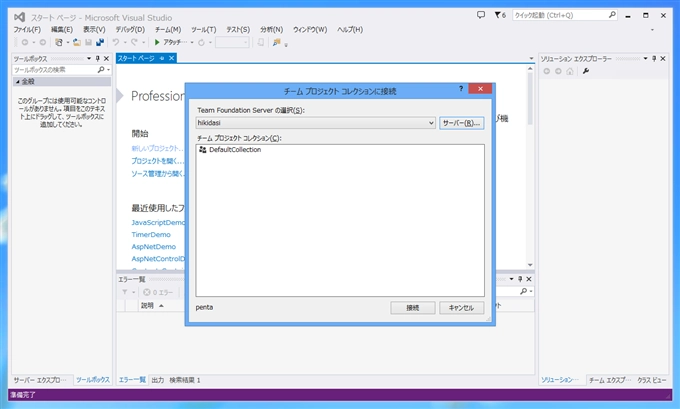Open the Toolbox panel options dropdown arrow
This screenshot has width=680, height=409.
coord(89,59)
